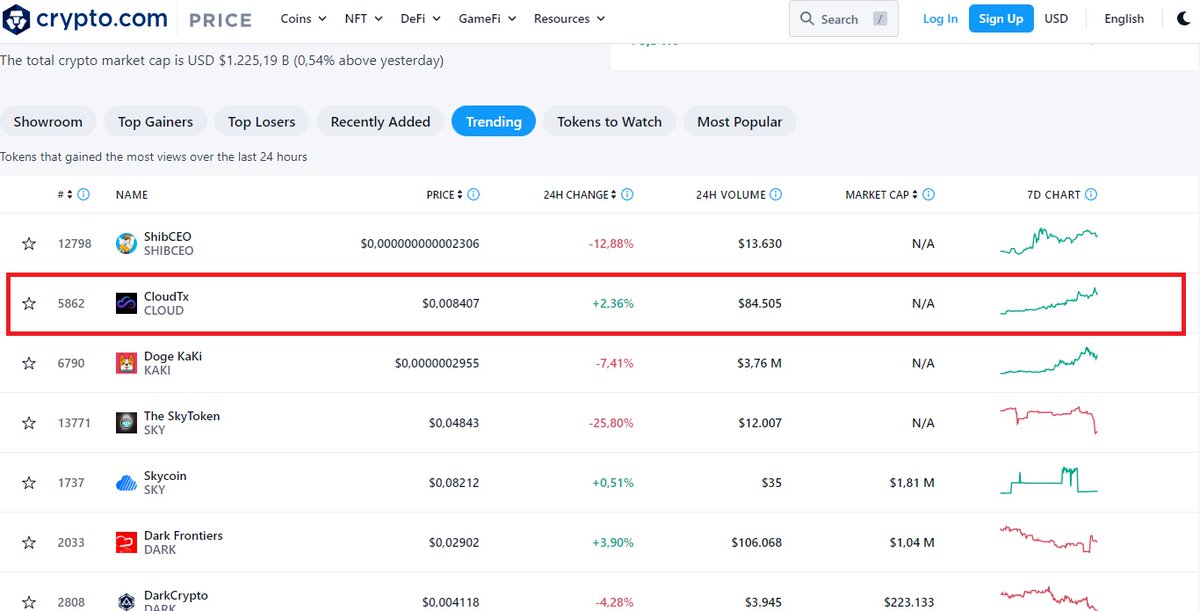Expand the DeFi menu
Image resolution: width=1200 pixels, height=611 pixels.
pos(421,19)
